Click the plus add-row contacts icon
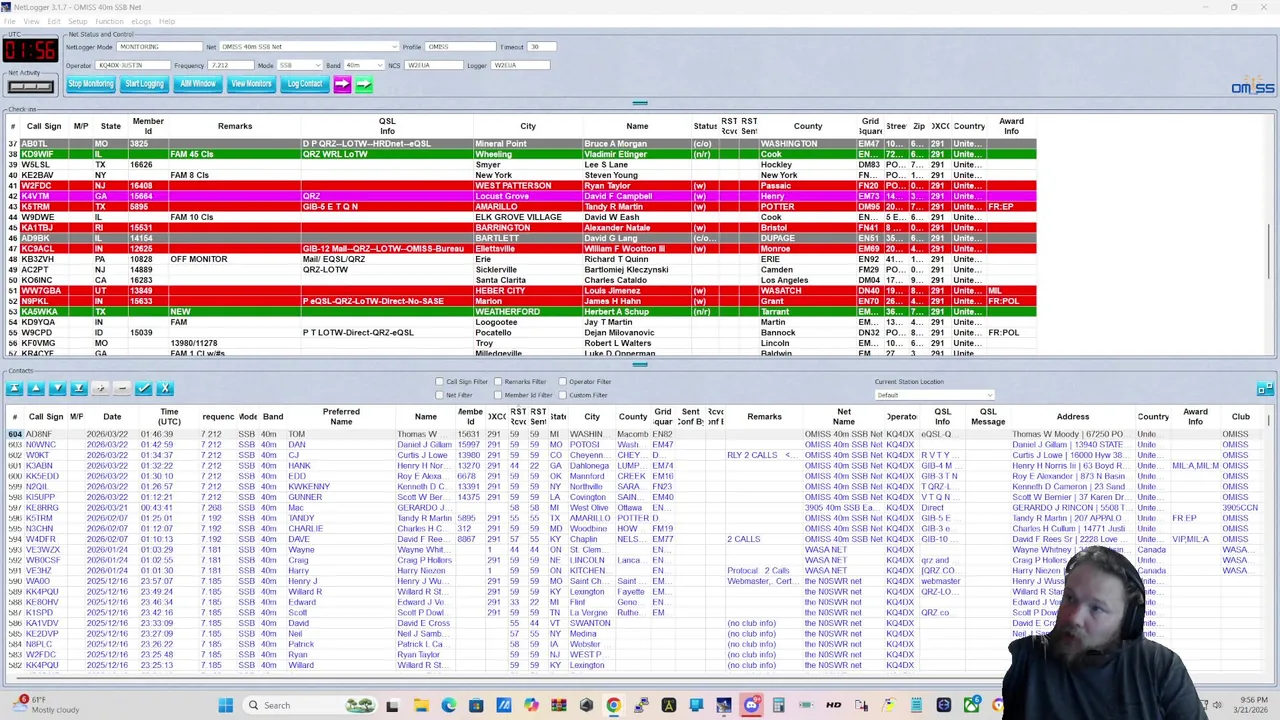This screenshot has height=720, width=1280. (100, 388)
